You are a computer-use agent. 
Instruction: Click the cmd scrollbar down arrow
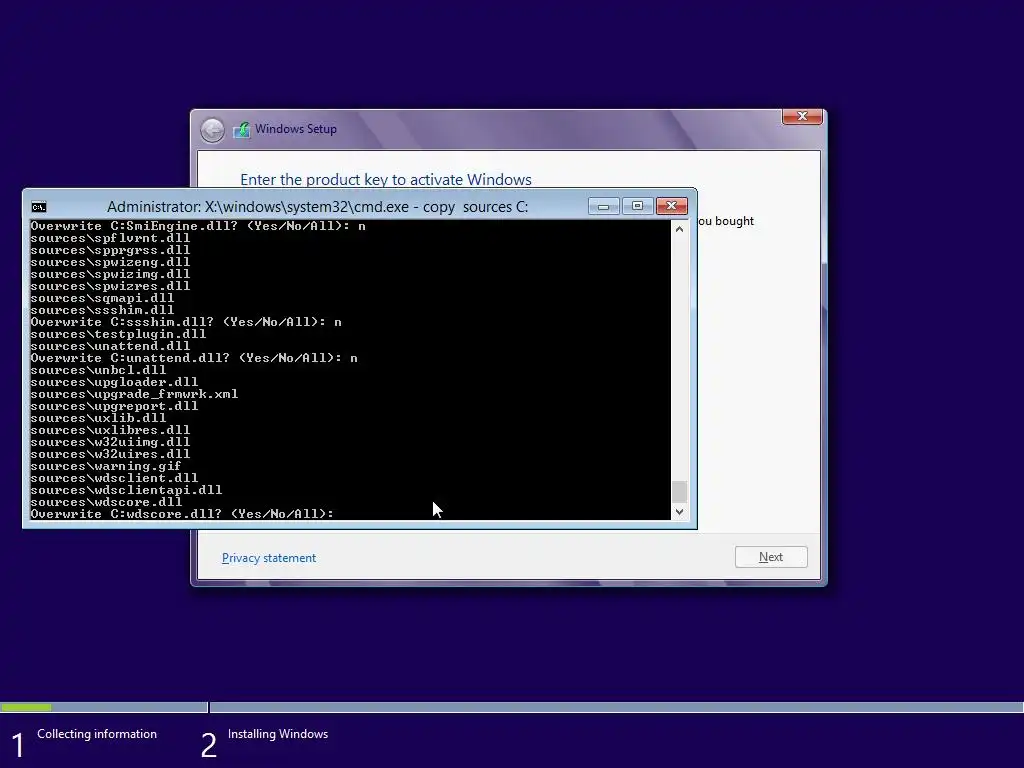[x=679, y=512]
